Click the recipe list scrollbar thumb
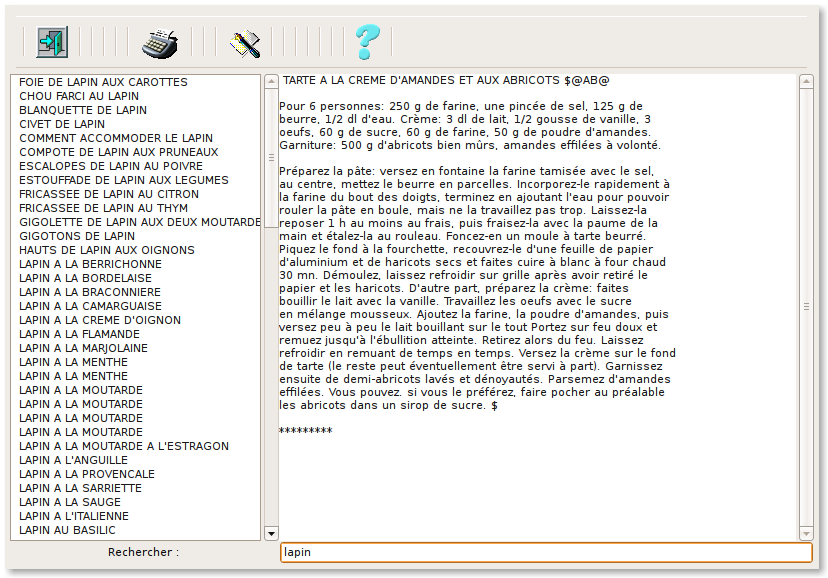This screenshot has width=828, height=578. 271,158
